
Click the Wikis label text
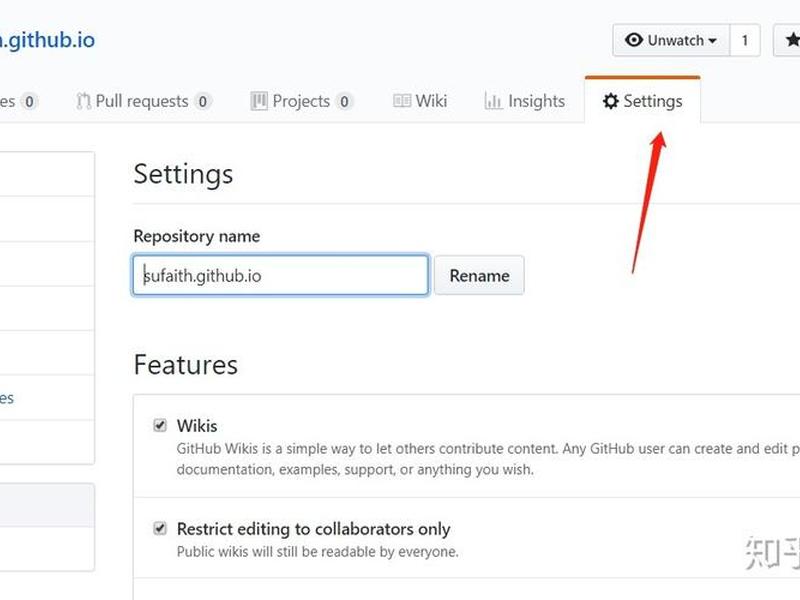coord(197,426)
